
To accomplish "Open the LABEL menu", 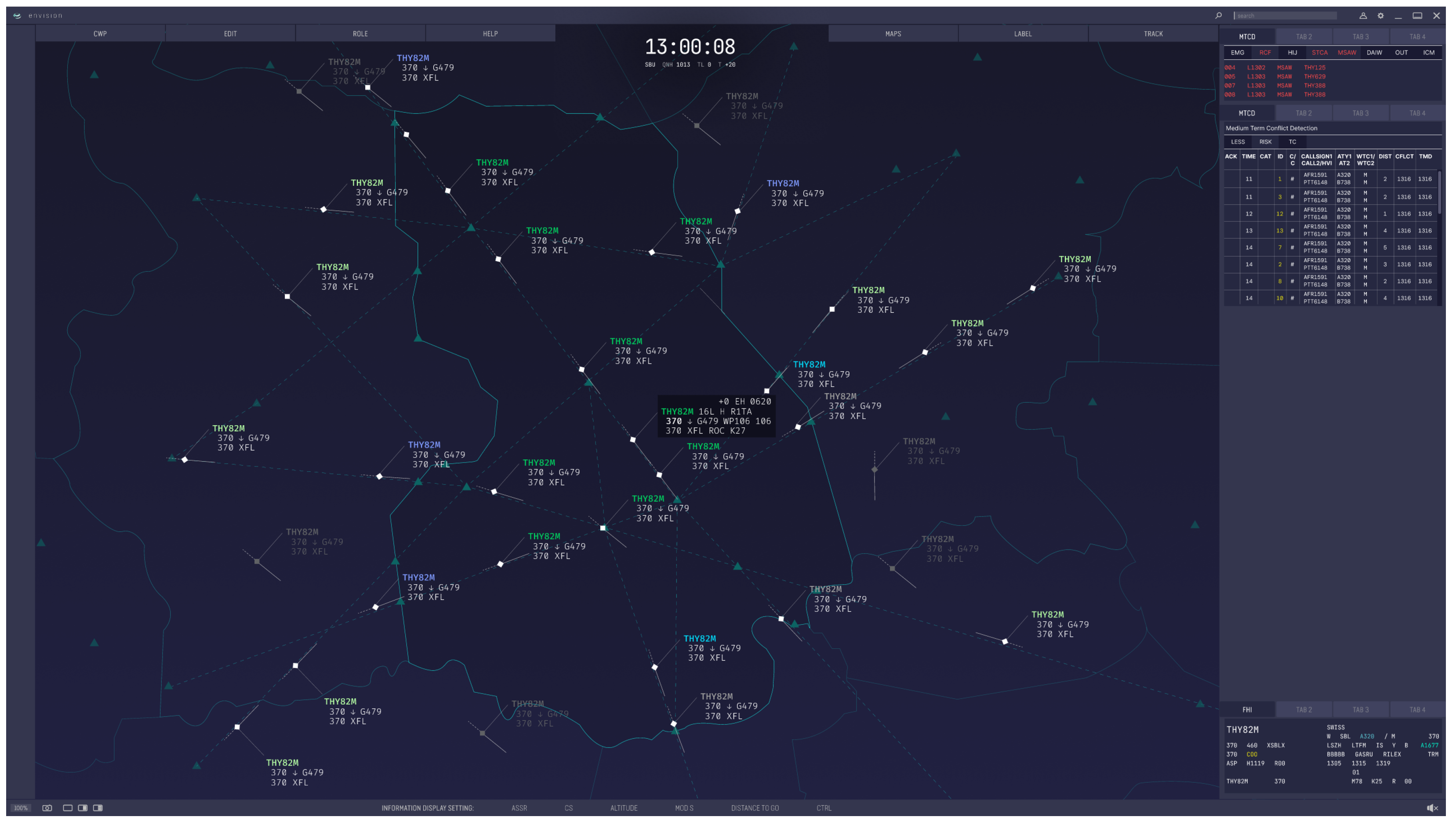I will click(1023, 34).
